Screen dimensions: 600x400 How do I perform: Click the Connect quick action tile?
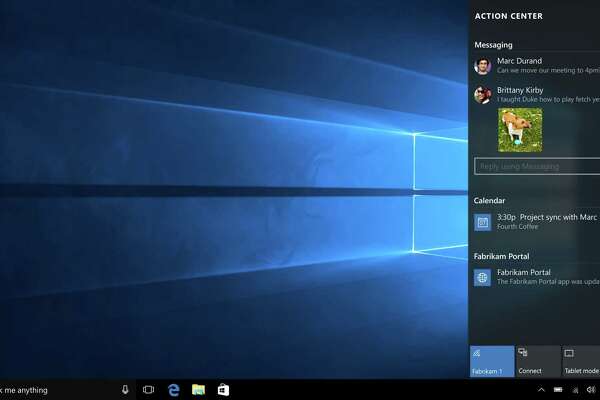coord(538,361)
